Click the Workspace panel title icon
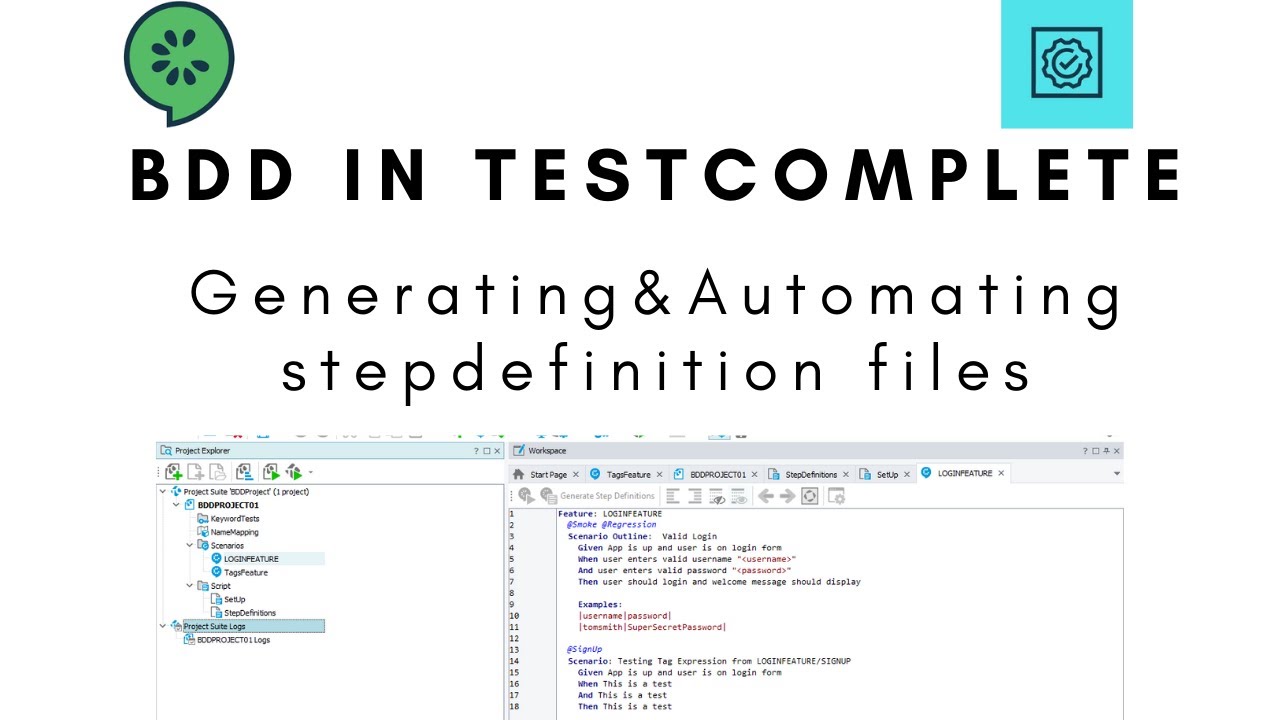1280x720 pixels. click(519, 451)
